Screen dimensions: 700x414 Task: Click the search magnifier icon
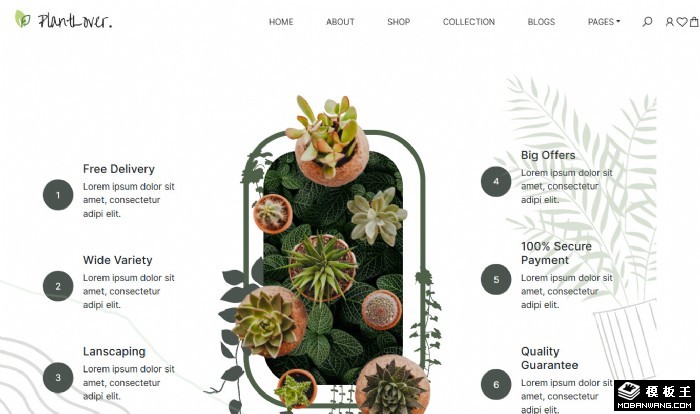pyautogui.click(x=647, y=21)
